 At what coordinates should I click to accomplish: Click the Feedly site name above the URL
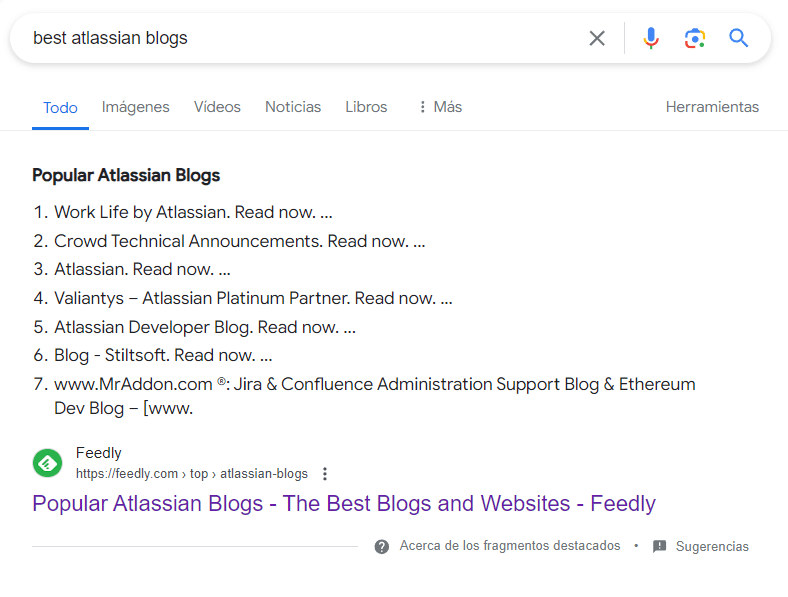[99, 453]
